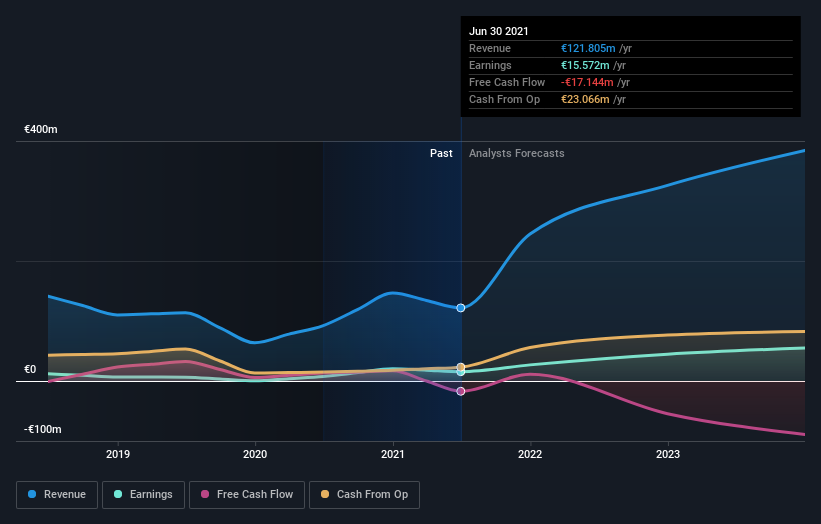This screenshot has height=524, width=821.
Task: Click the -€17.144m free cash flow value
Action: [587, 82]
